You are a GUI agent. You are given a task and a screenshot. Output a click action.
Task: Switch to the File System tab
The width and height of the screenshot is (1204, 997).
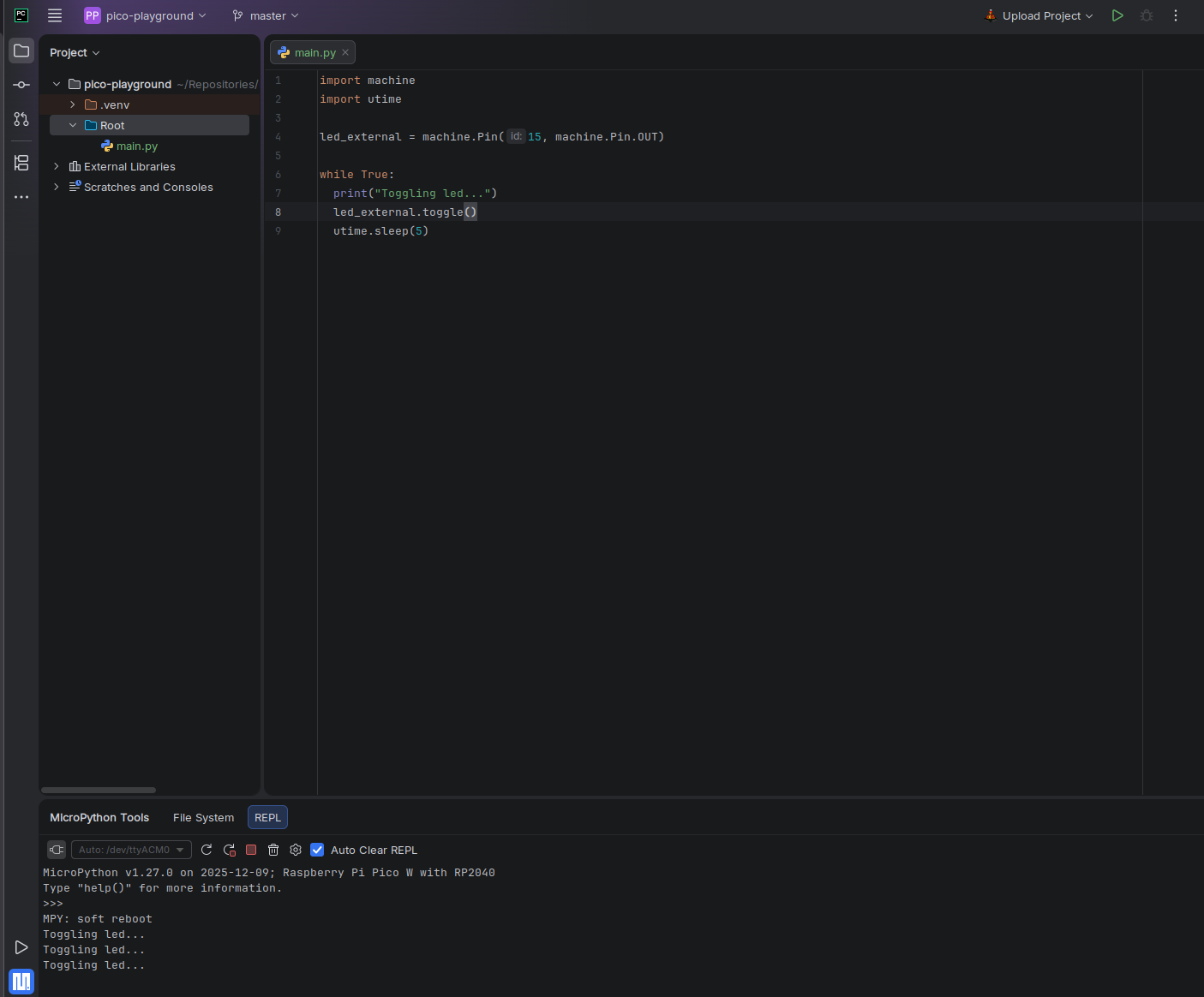pyautogui.click(x=203, y=818)
